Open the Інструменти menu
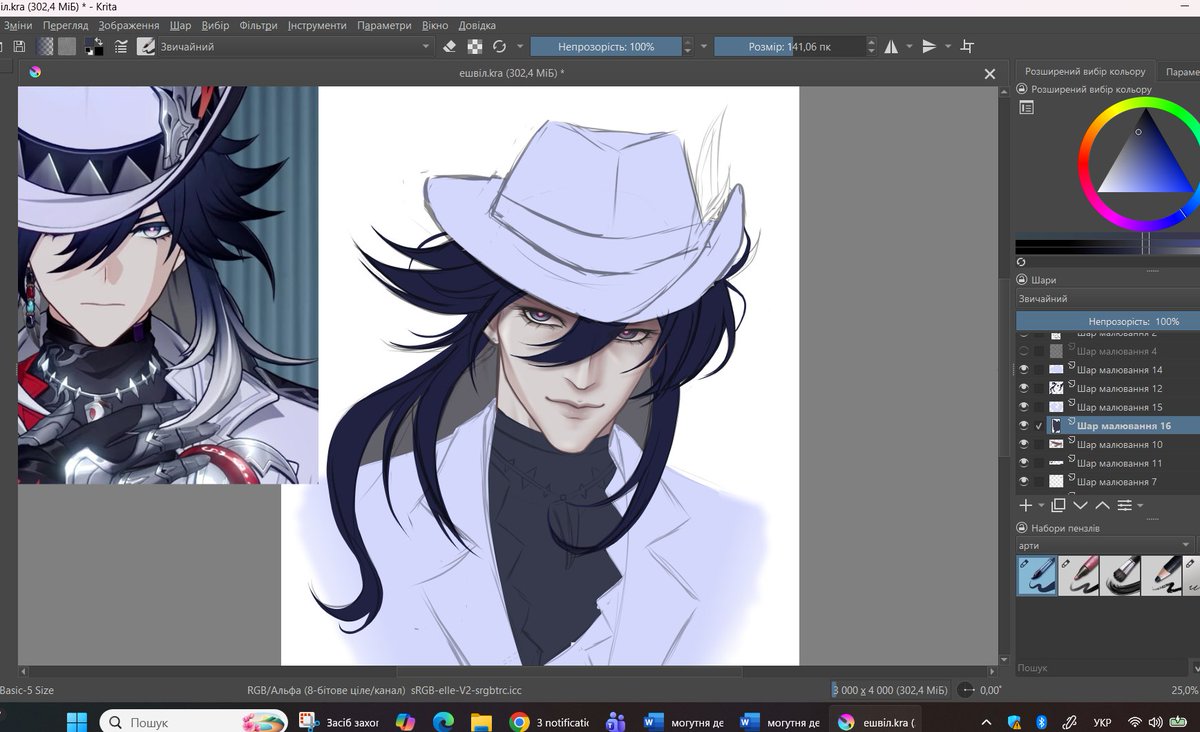This screenshot has height=732, width=1200. [317, 25]
